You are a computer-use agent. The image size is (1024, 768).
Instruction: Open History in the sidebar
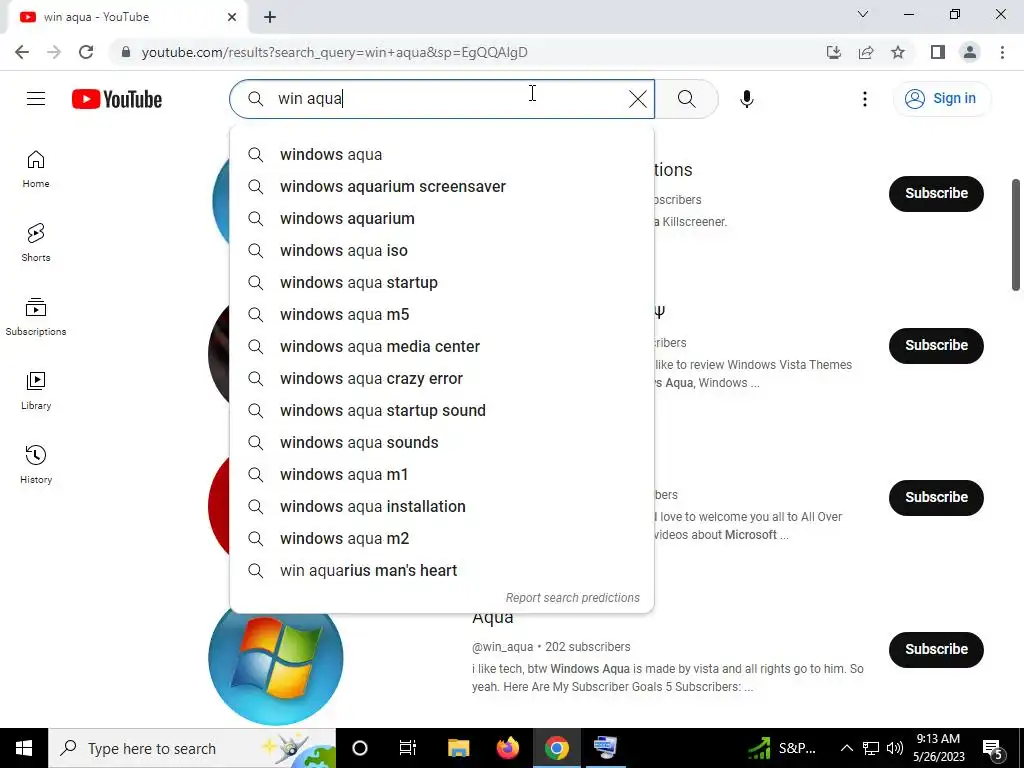(x=36, y=464)
